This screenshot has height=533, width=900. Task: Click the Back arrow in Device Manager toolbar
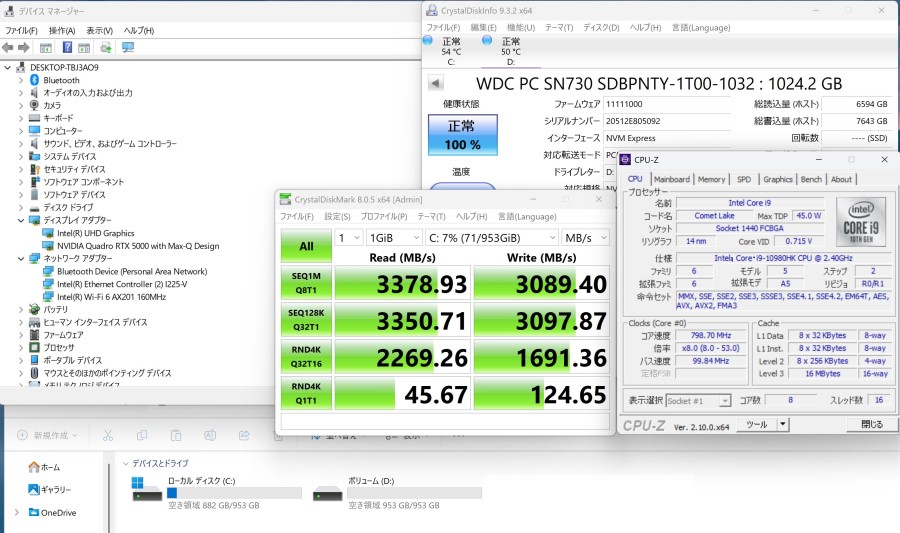7,48
